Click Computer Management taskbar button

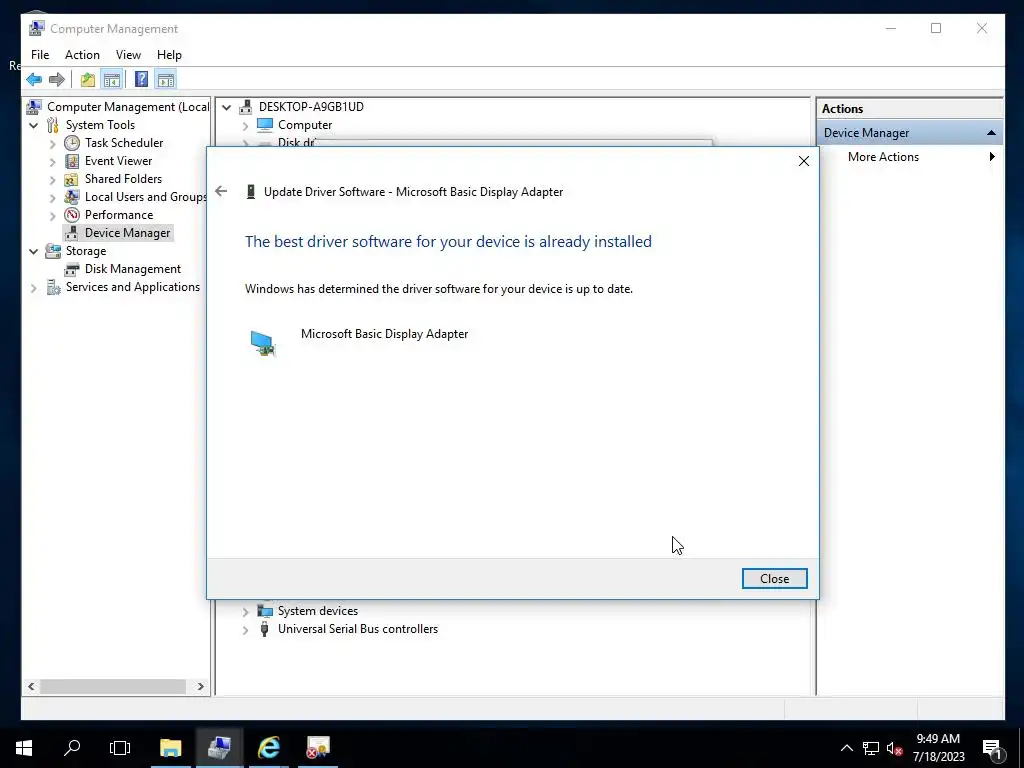click(x=219, y=748)
